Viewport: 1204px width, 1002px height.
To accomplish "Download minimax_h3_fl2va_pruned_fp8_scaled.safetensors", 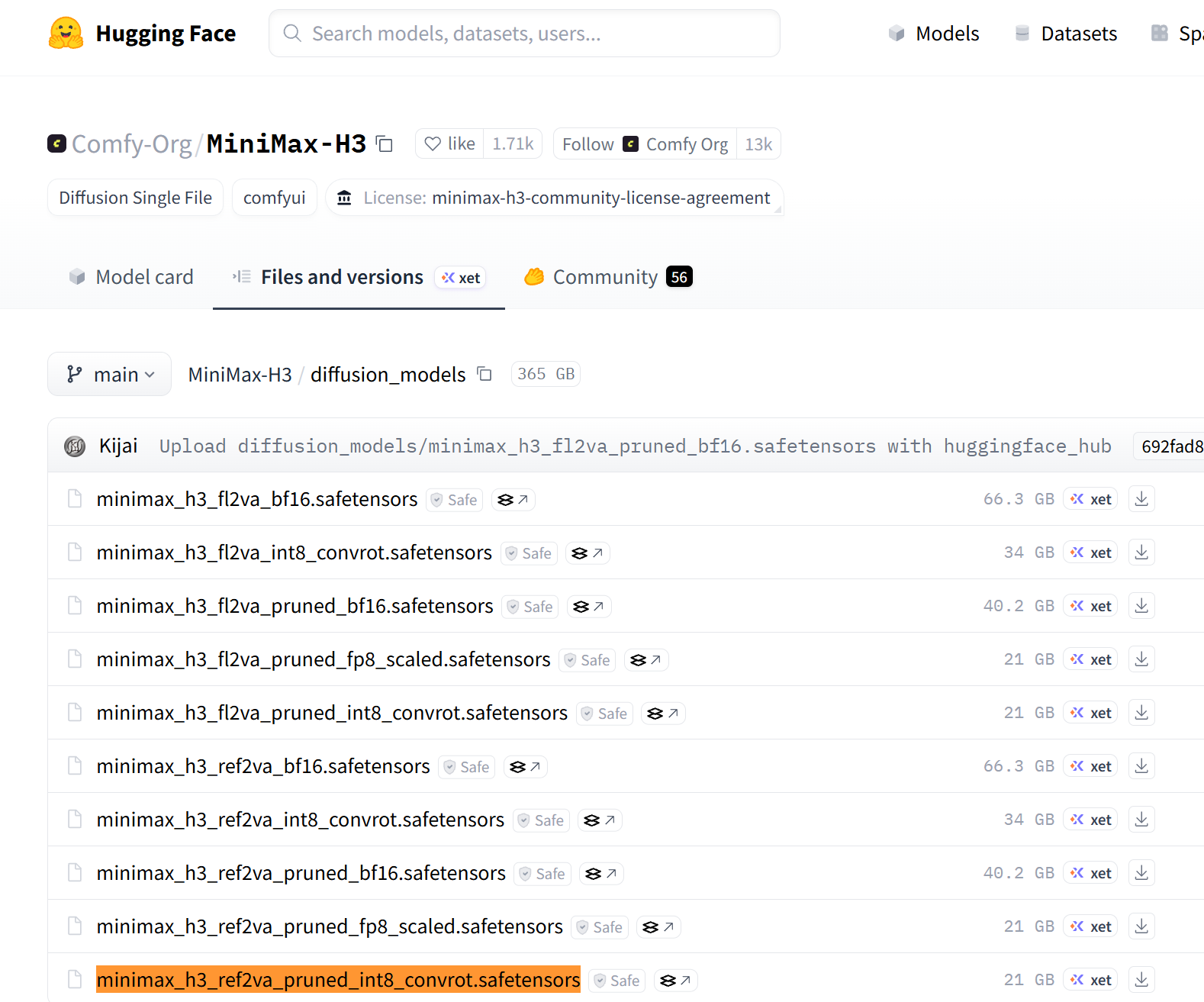I will pos(1141,659).
